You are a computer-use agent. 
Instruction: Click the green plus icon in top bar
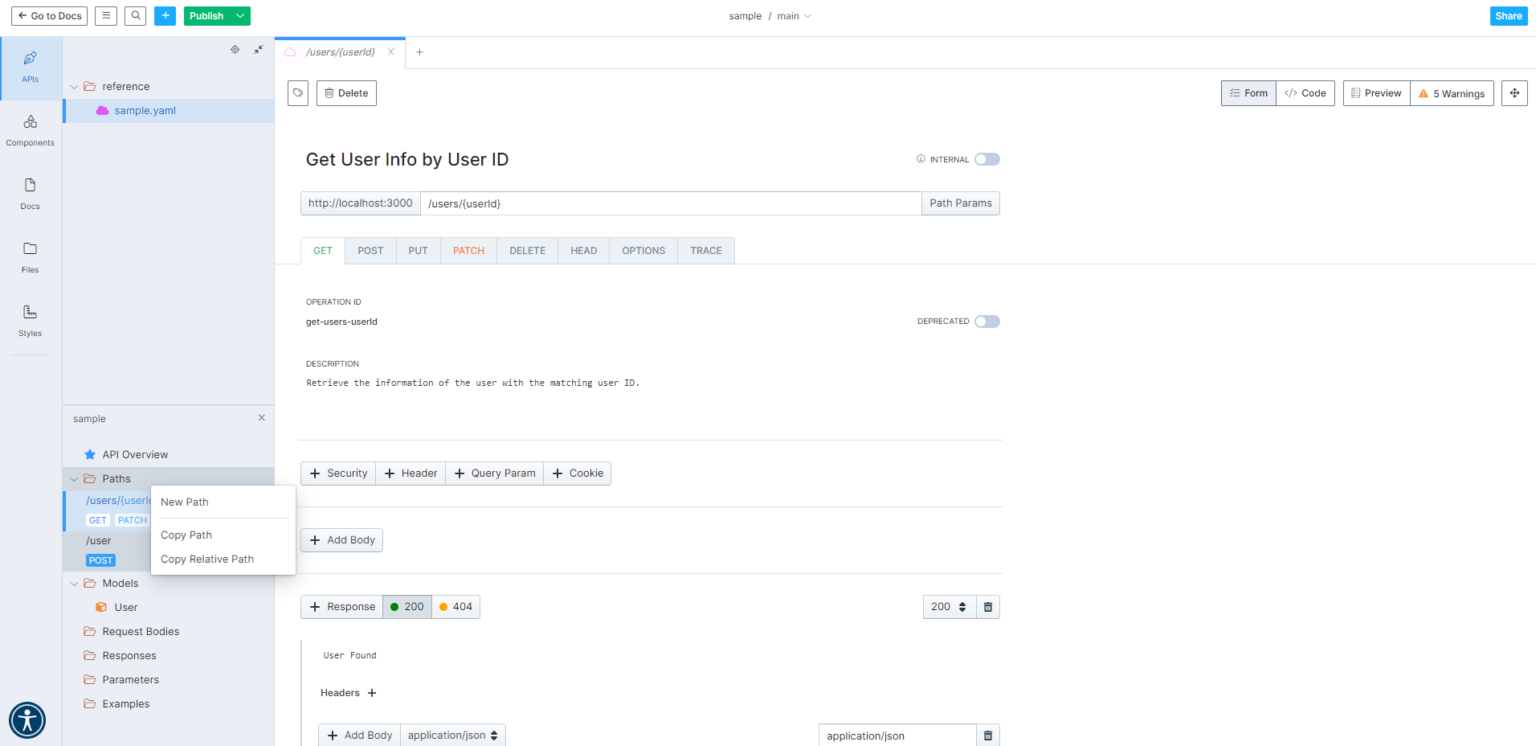click(165, 15)
